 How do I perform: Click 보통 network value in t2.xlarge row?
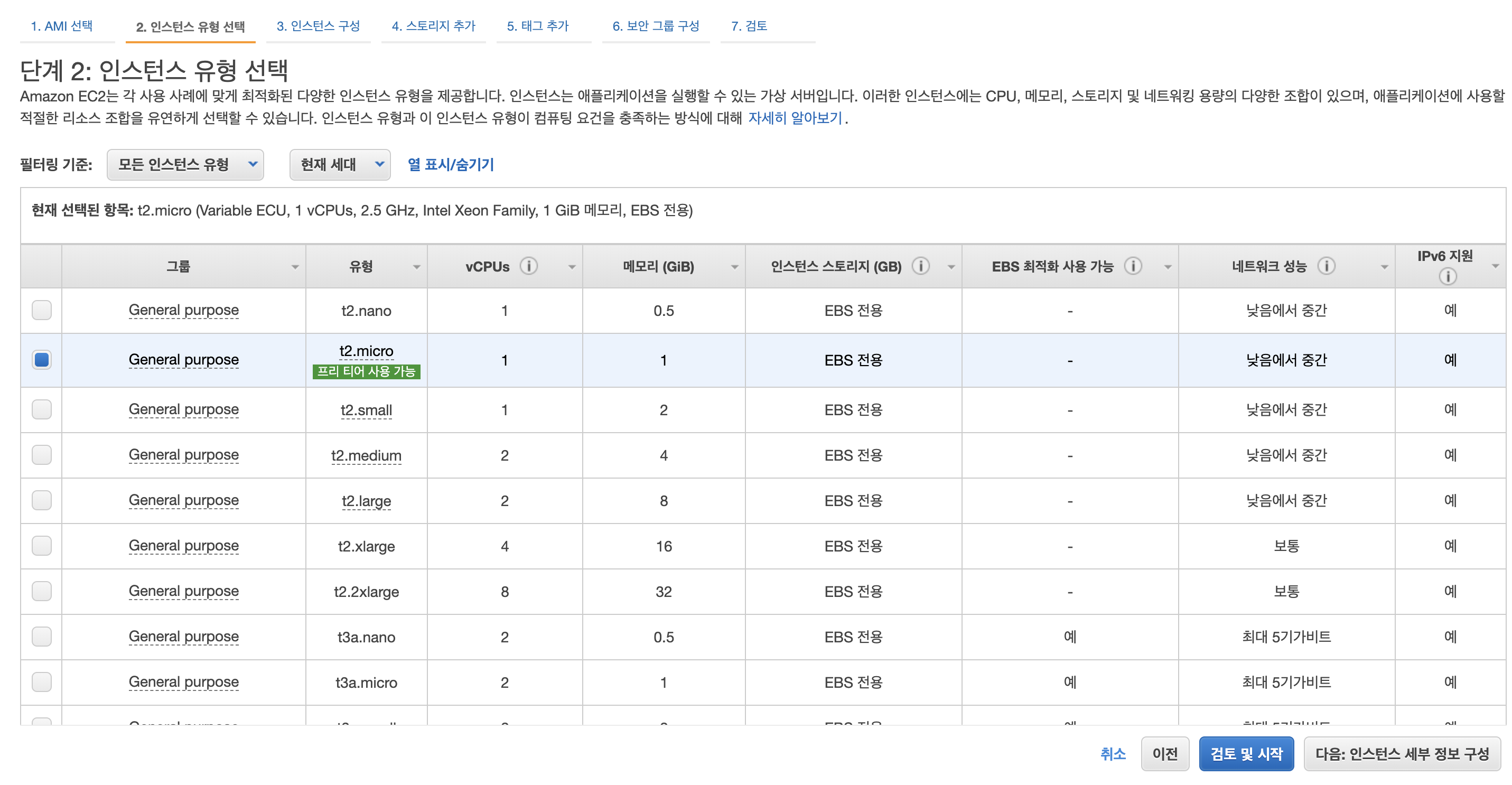(x=1286, y=546)
